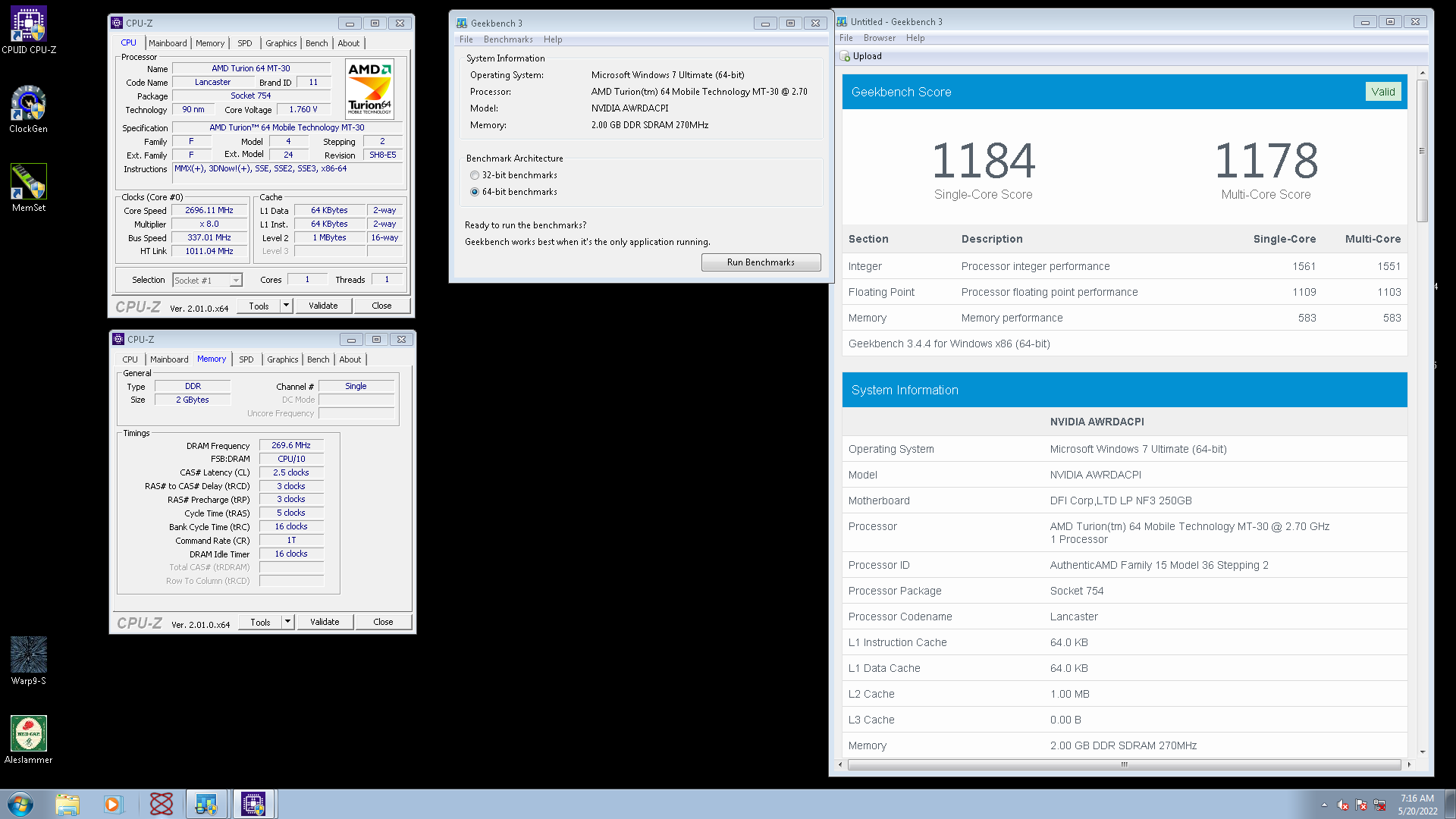
Task: Open the Memory tab in top CPU-Z
Action: pyautogui.click(x=210, y=43)
